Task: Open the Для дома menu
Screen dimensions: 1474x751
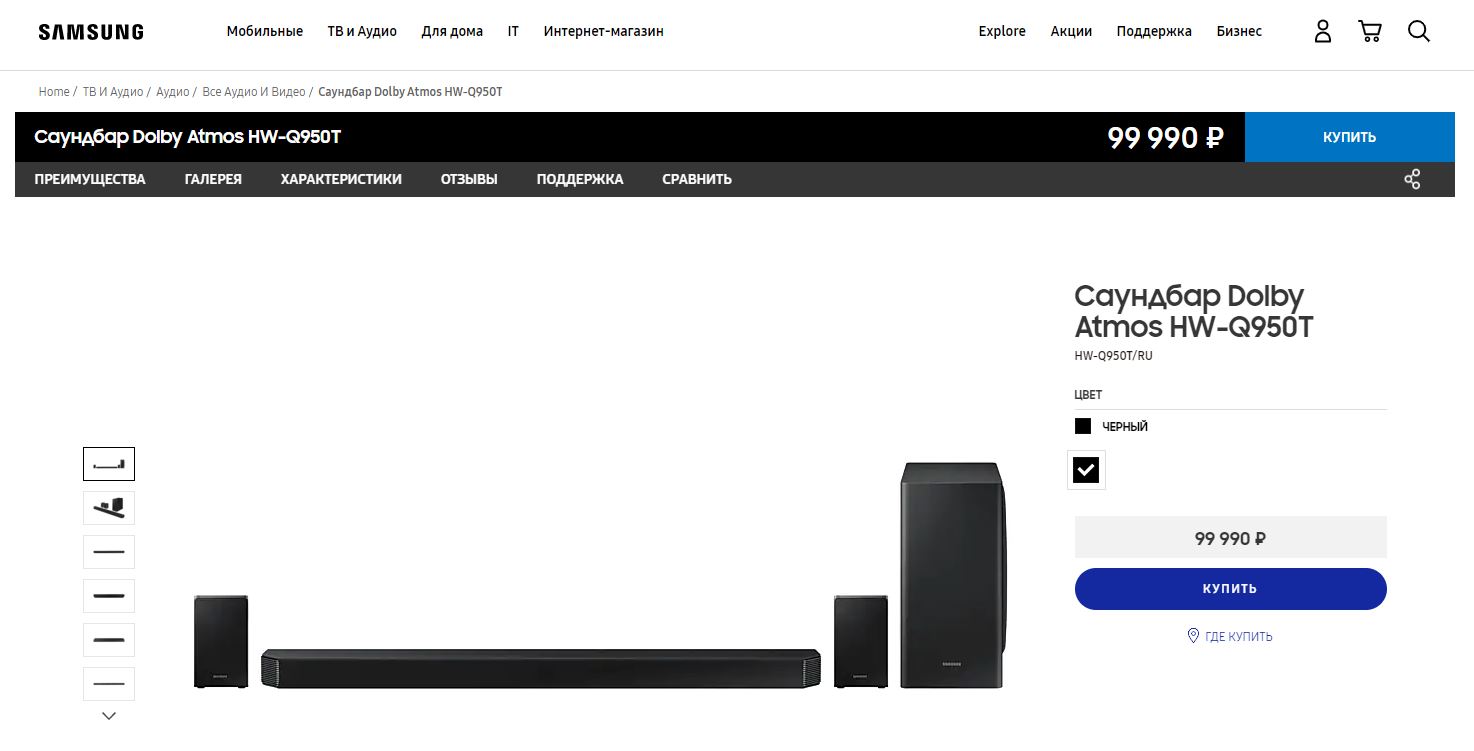Action: (x=452, y=31)
